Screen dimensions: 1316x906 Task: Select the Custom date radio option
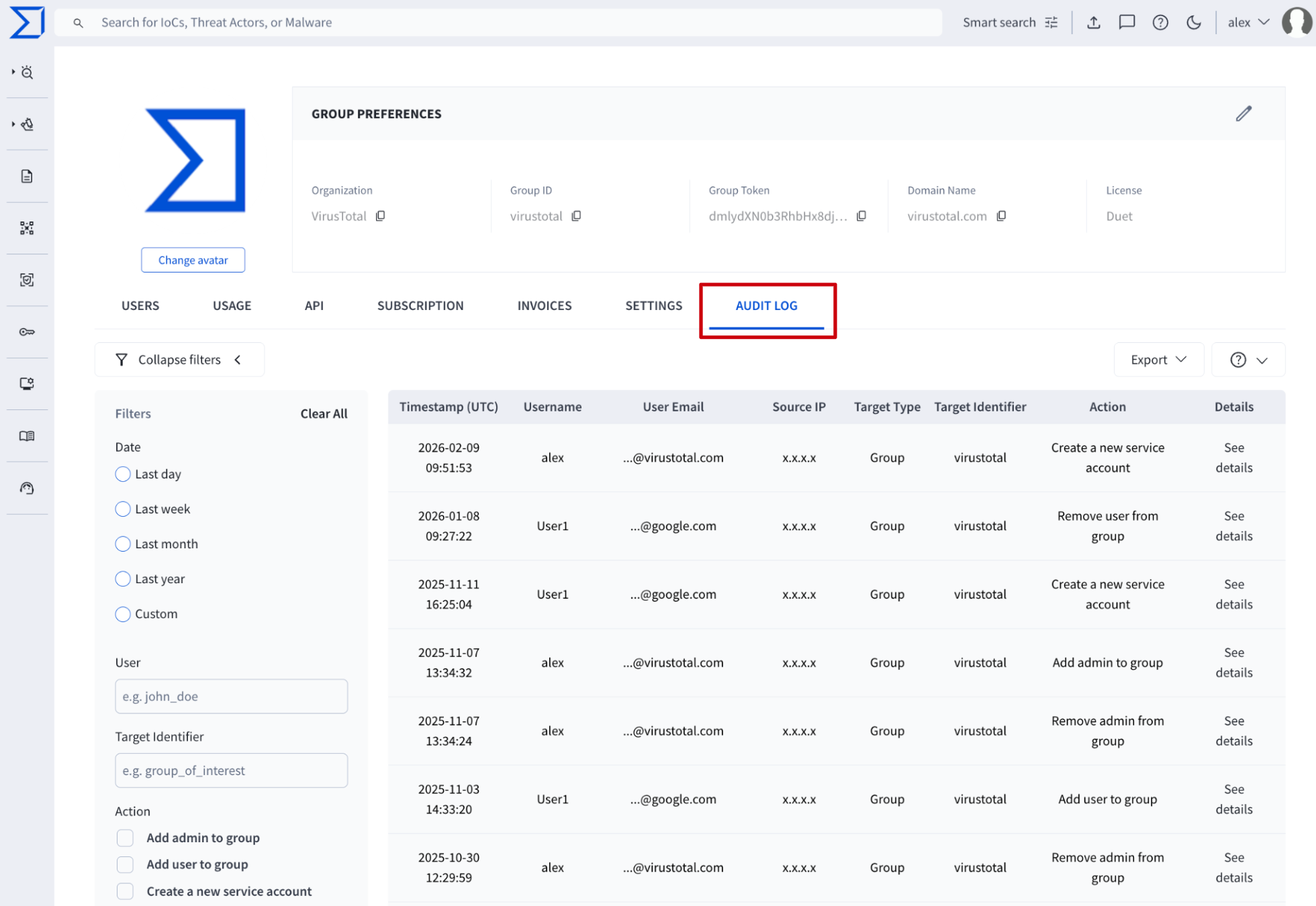[123, 614]
